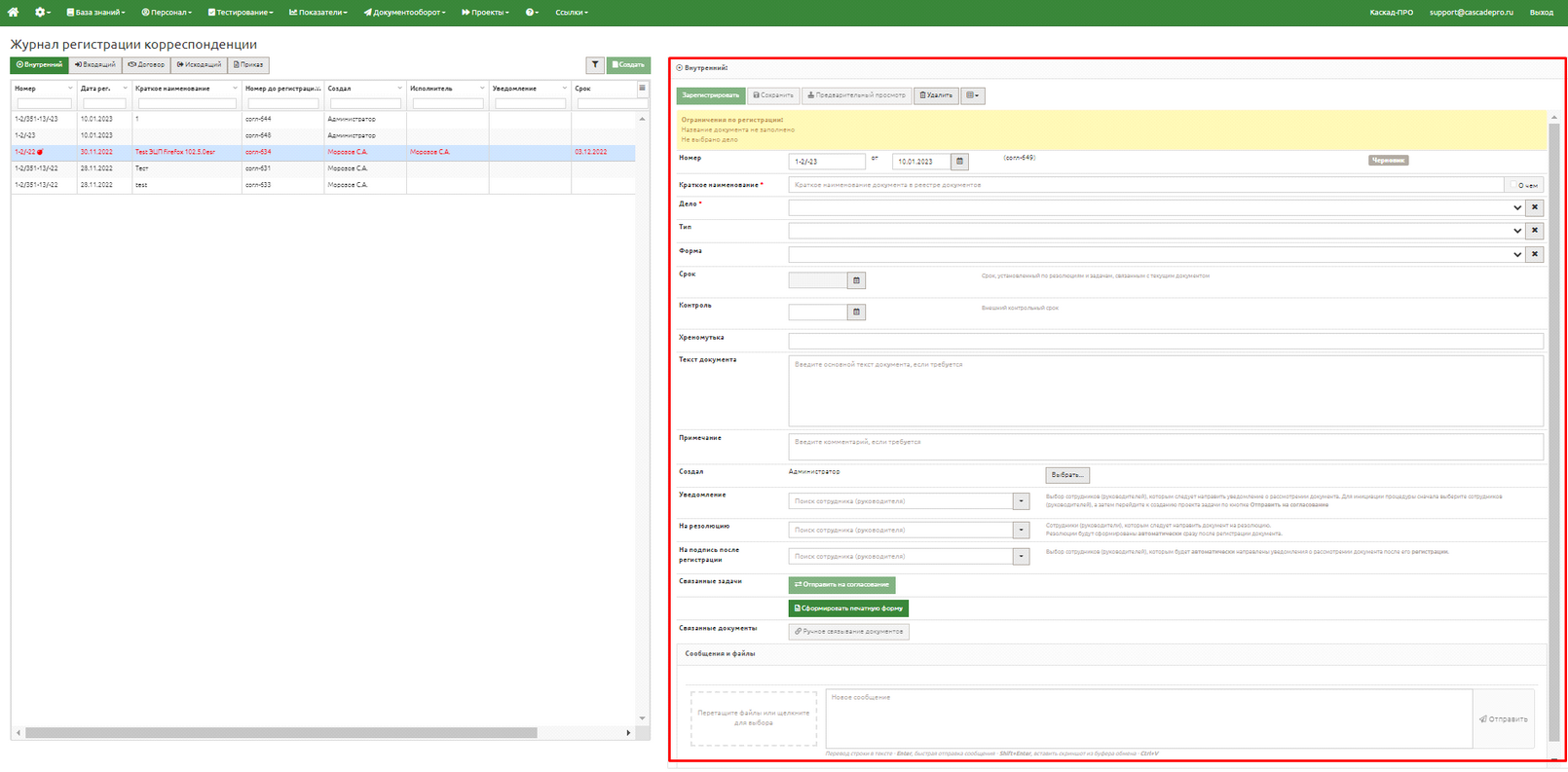The image size is (1568, 772).
Task: Send message with Отправить button
Action: (1504, 719)
